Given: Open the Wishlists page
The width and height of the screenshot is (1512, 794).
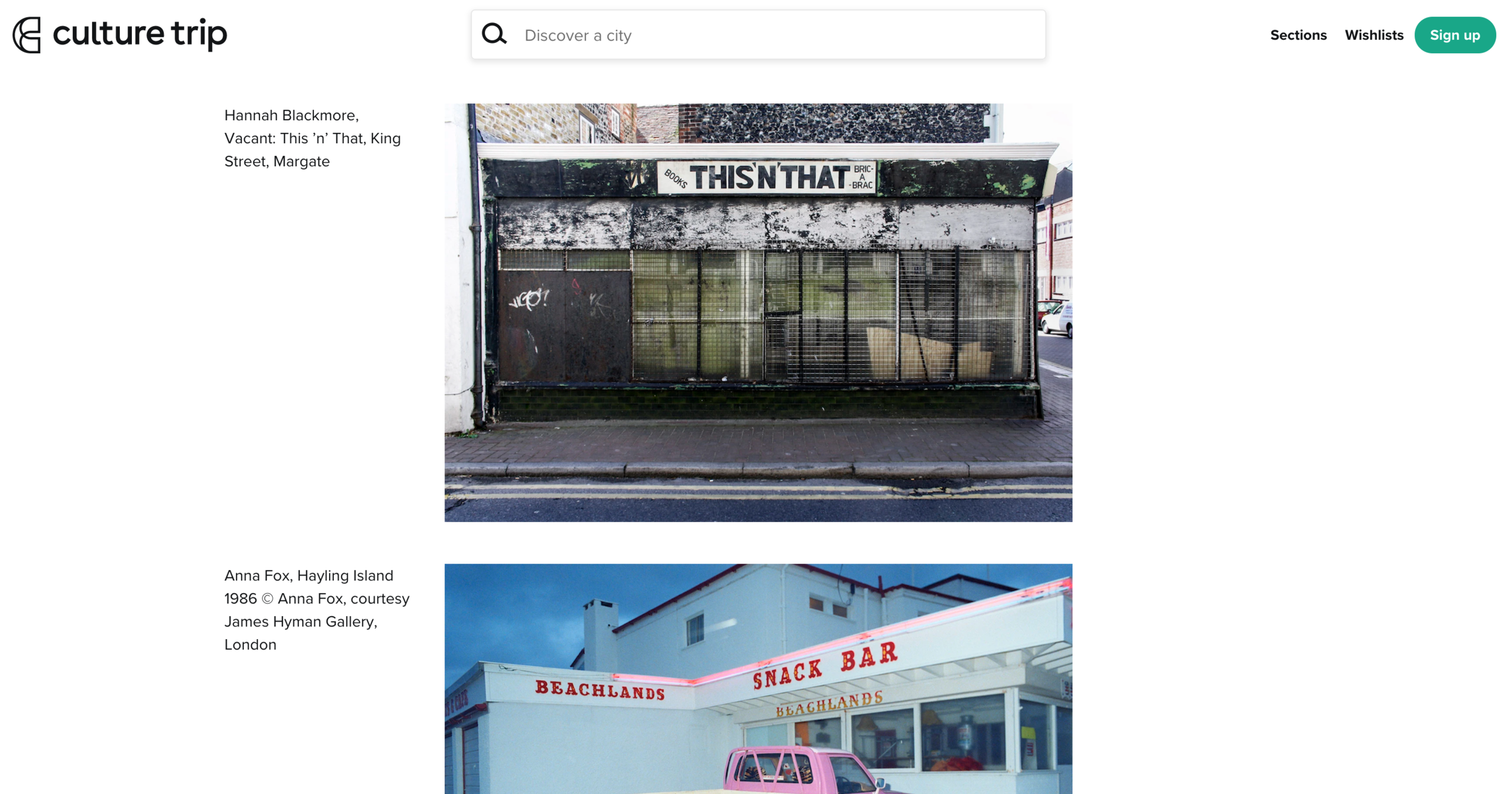Looking at the screenshot, I should (1374, 35).
